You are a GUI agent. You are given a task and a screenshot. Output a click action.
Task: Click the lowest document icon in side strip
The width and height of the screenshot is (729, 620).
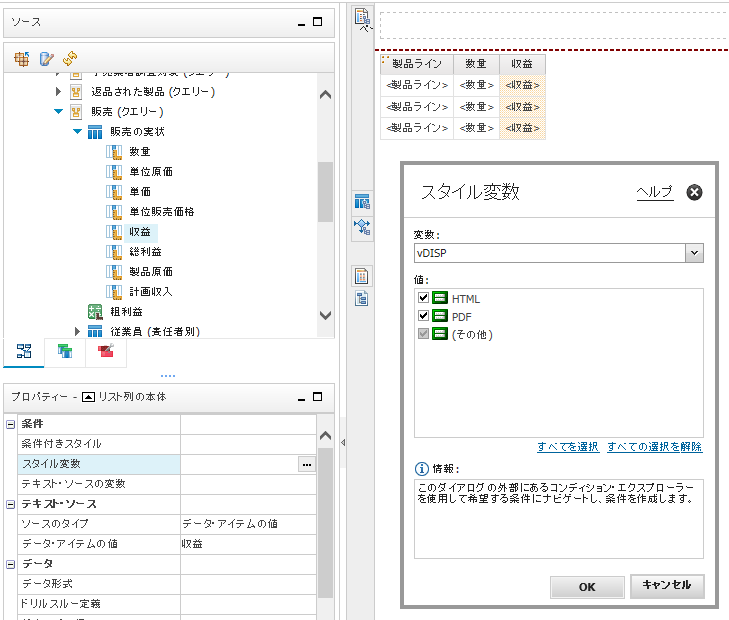[x=362, y=298]
